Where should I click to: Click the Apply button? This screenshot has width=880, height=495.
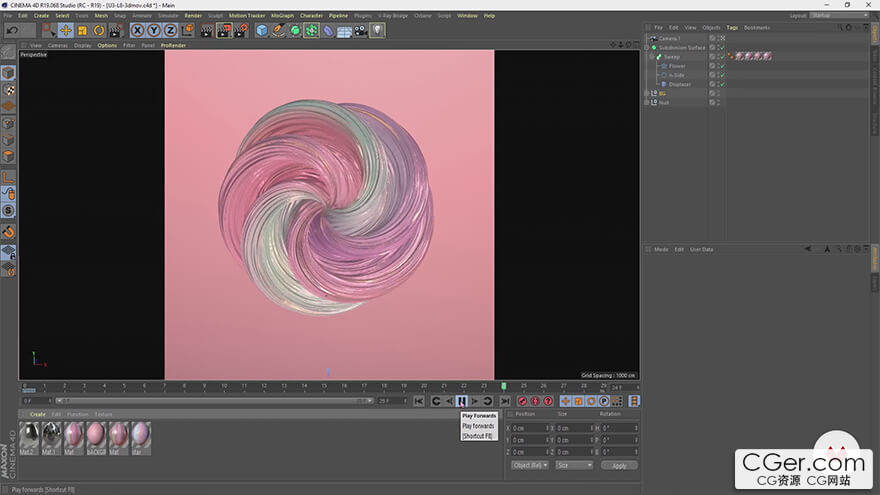619,465
